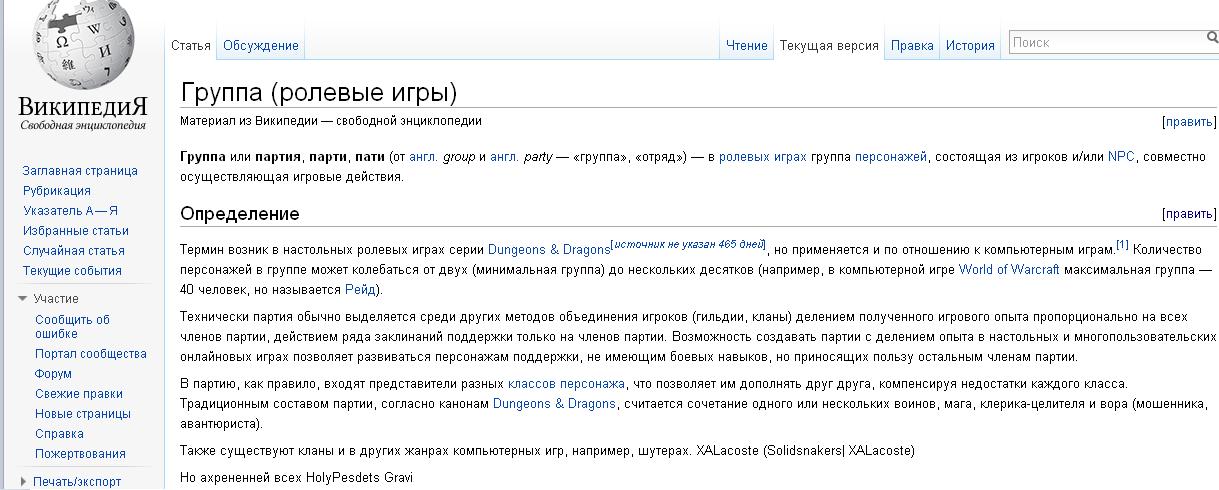Expand the Печать/экспорт sidebar section
Screen dimensions: 1219x490
[24, 481]
